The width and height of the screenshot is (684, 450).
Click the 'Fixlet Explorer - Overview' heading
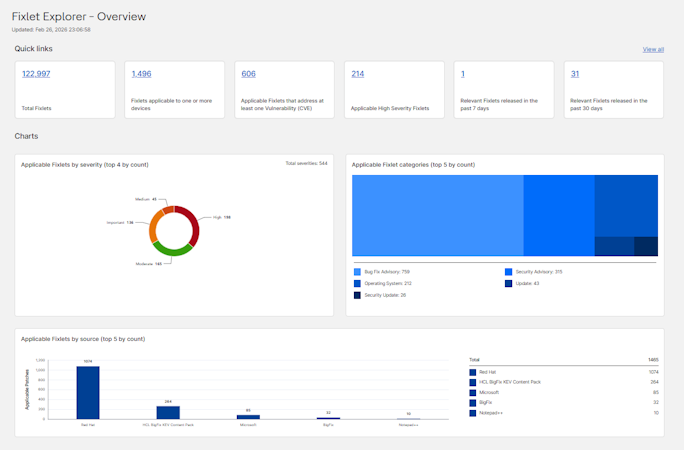click(x=79, y=17)
